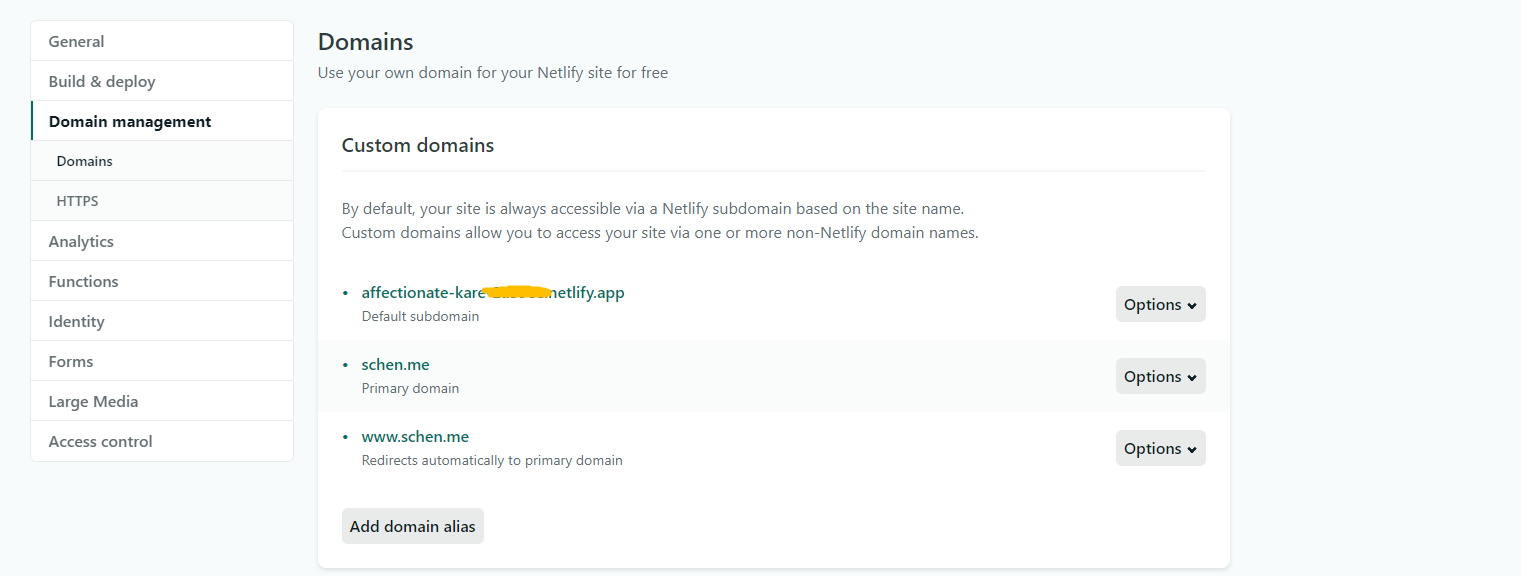This screenshot has width=1521, height=576.
Task: Click the Custom domains heading
Action: (418, 145)
